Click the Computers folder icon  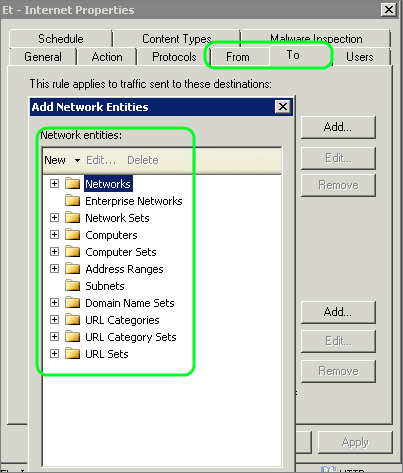click(x=73, y=235)
